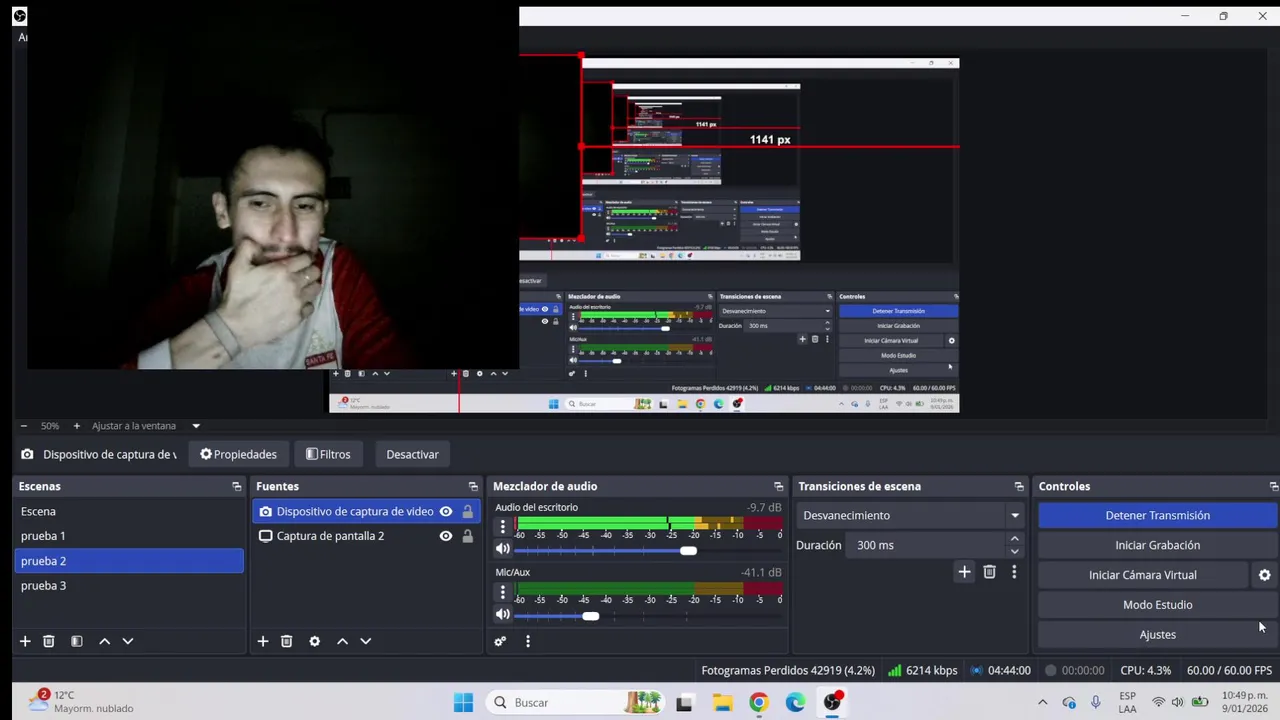This screenshot has height=720, width=1280.
Task: Pop out the Controles dock
Action: tap(1273, 486)
